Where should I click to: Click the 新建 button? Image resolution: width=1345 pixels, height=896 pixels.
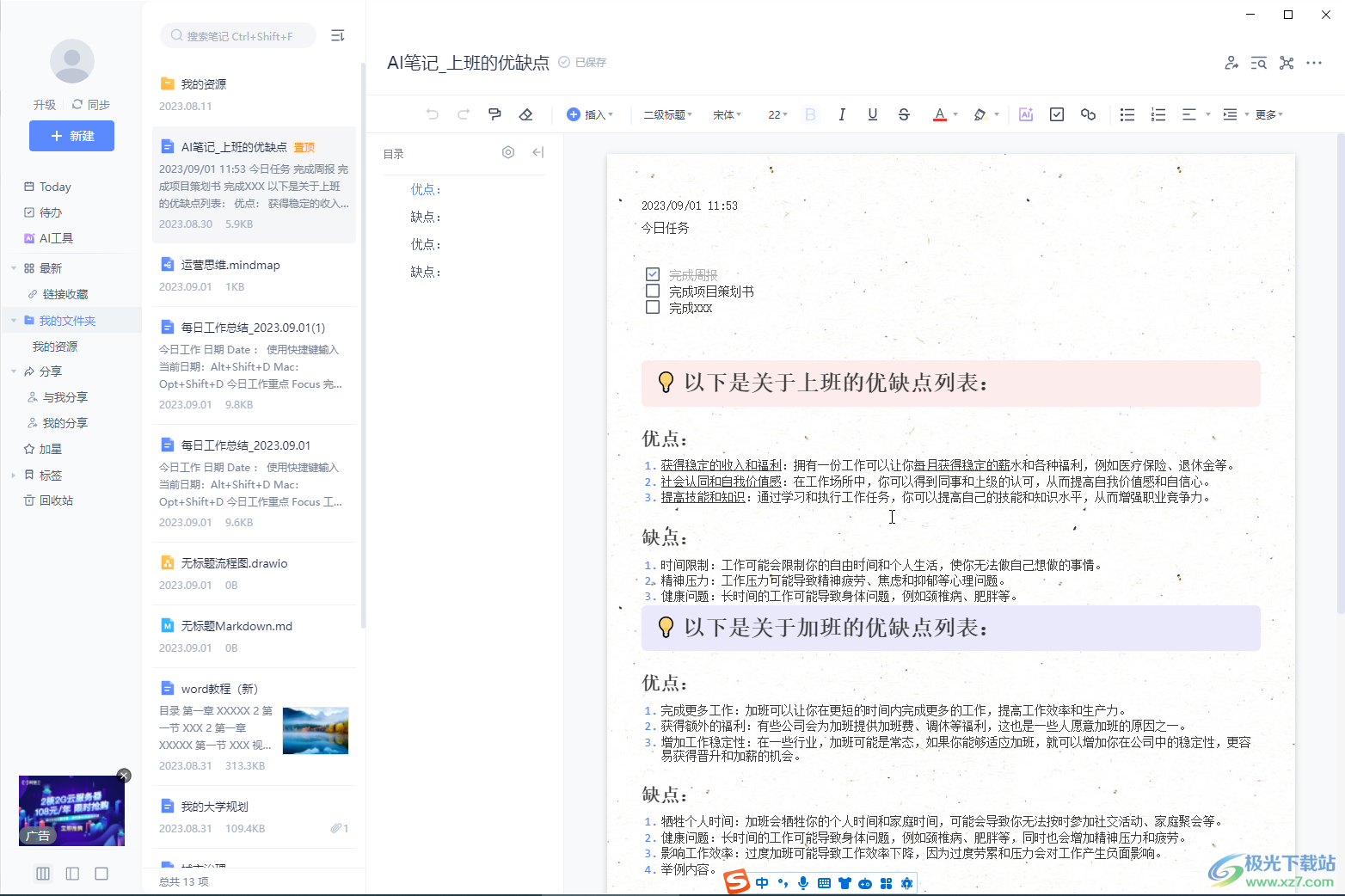(71, 136)
